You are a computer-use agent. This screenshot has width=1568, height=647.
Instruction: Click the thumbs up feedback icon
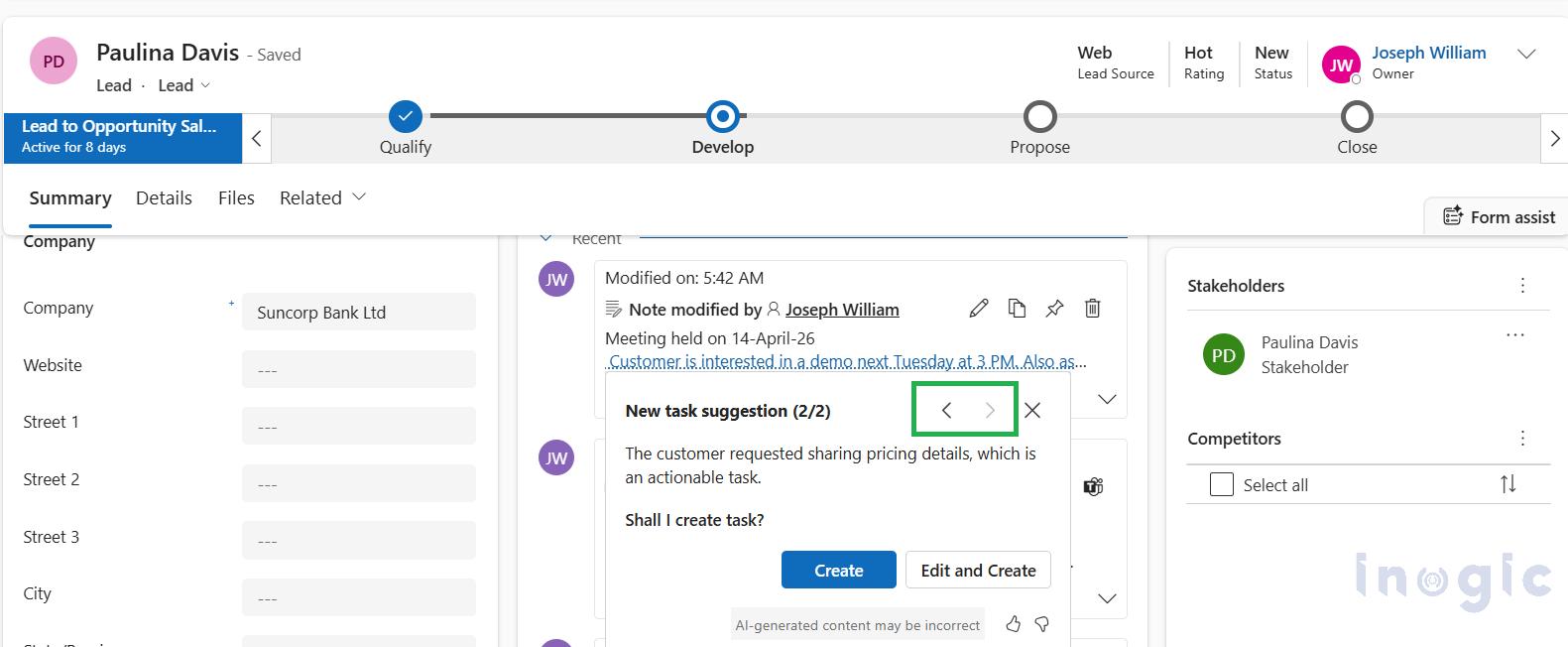[1013, 624]
